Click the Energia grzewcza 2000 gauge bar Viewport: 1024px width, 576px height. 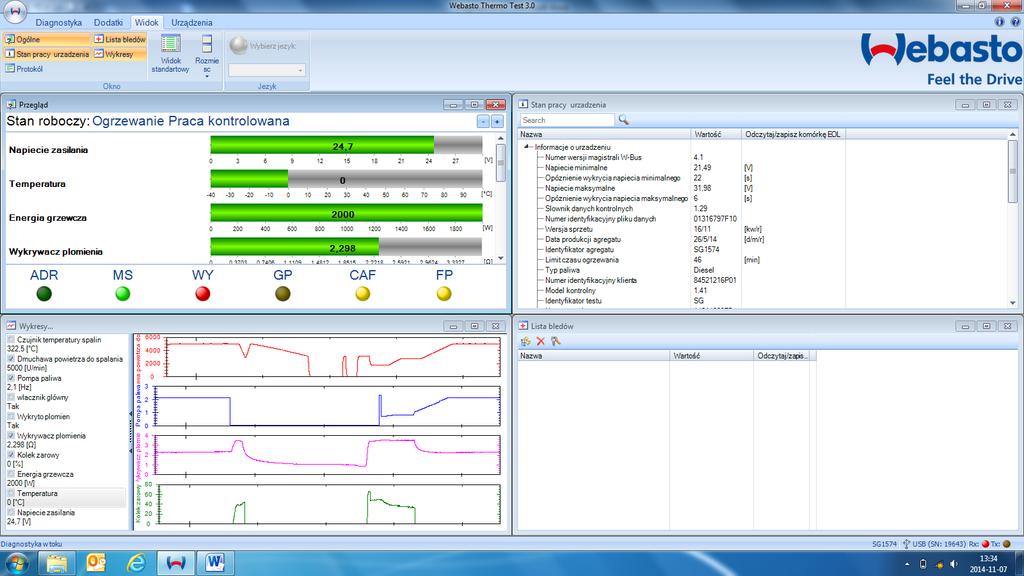pos(346,213)
